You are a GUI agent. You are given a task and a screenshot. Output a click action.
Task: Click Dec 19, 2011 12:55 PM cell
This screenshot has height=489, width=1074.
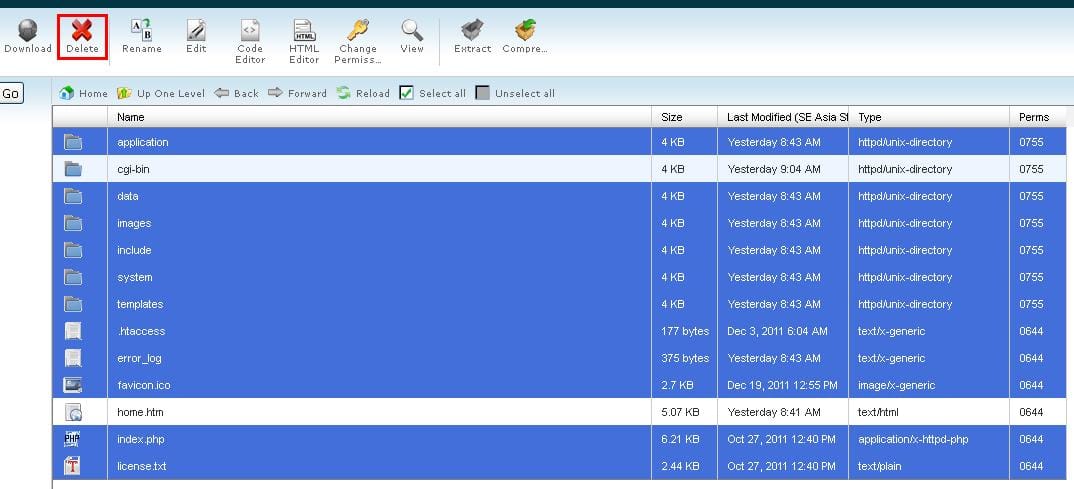pos(782,385)
